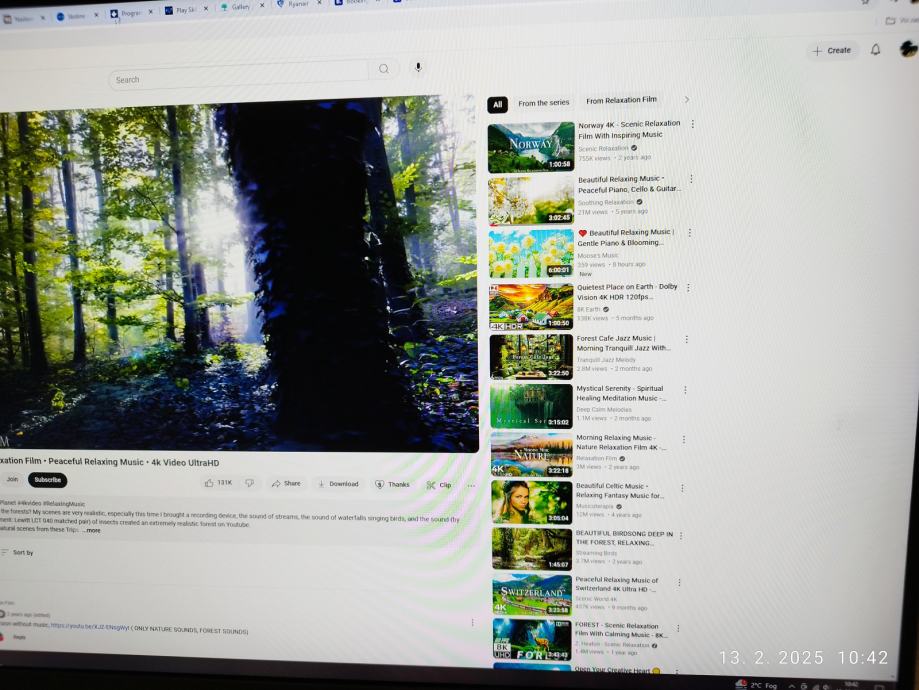The height and width of the screenshot is (690, 919).
Task: Click the search magnifier icon
Action: click(383, 70)
